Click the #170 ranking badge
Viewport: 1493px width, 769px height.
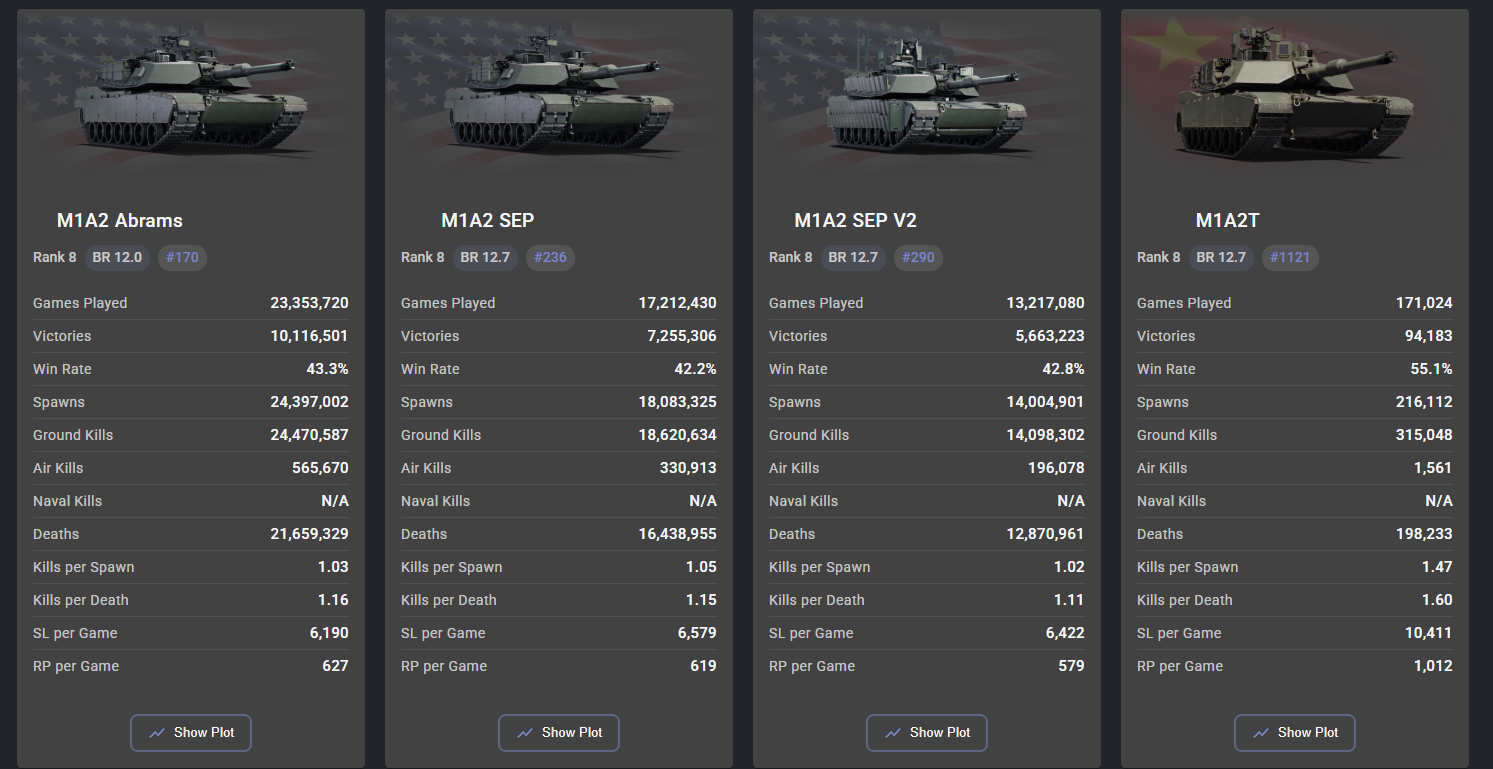pyautogui.click(x=182, y=258)
